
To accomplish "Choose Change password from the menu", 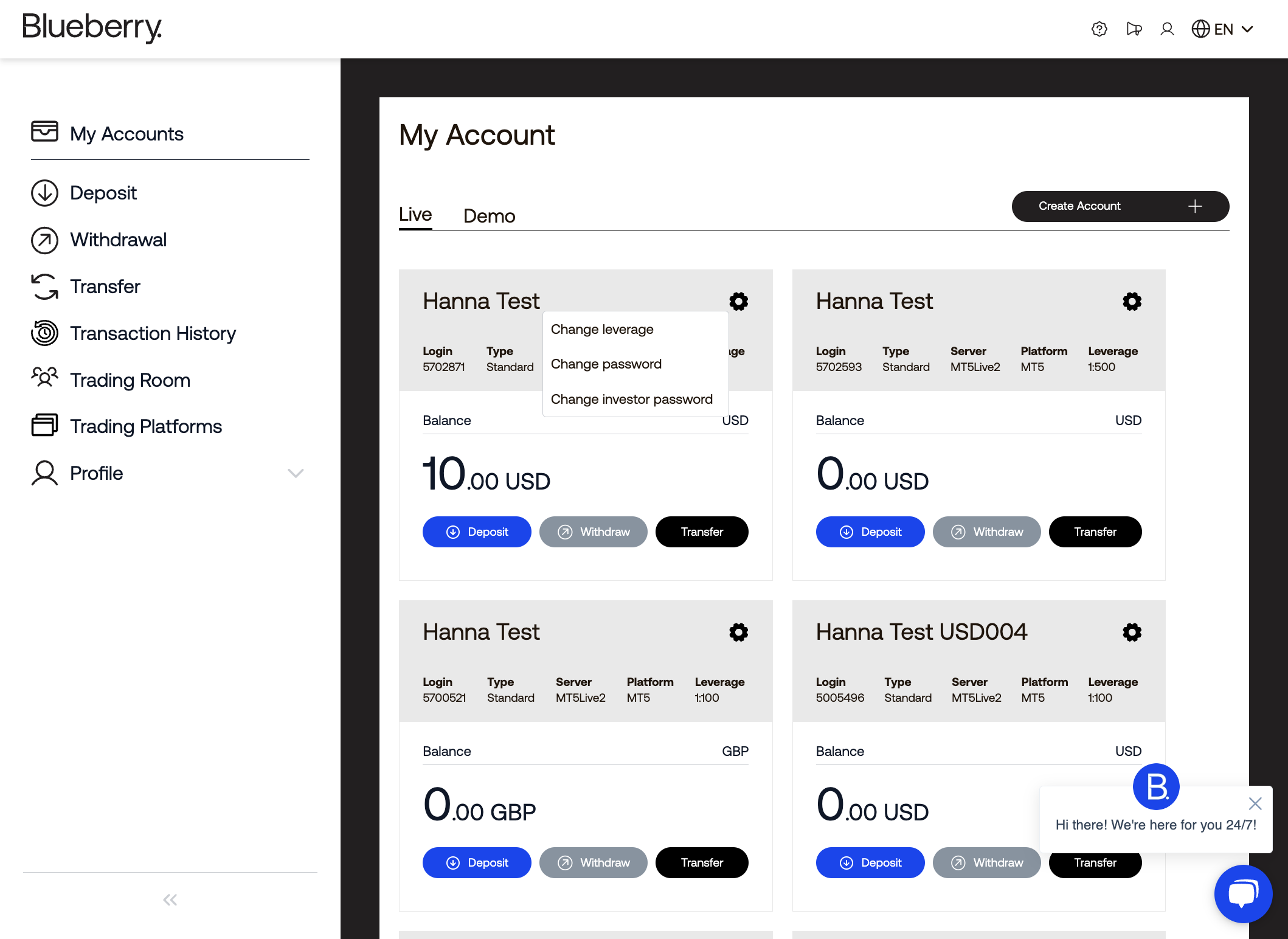I will [x=635, y=364].
